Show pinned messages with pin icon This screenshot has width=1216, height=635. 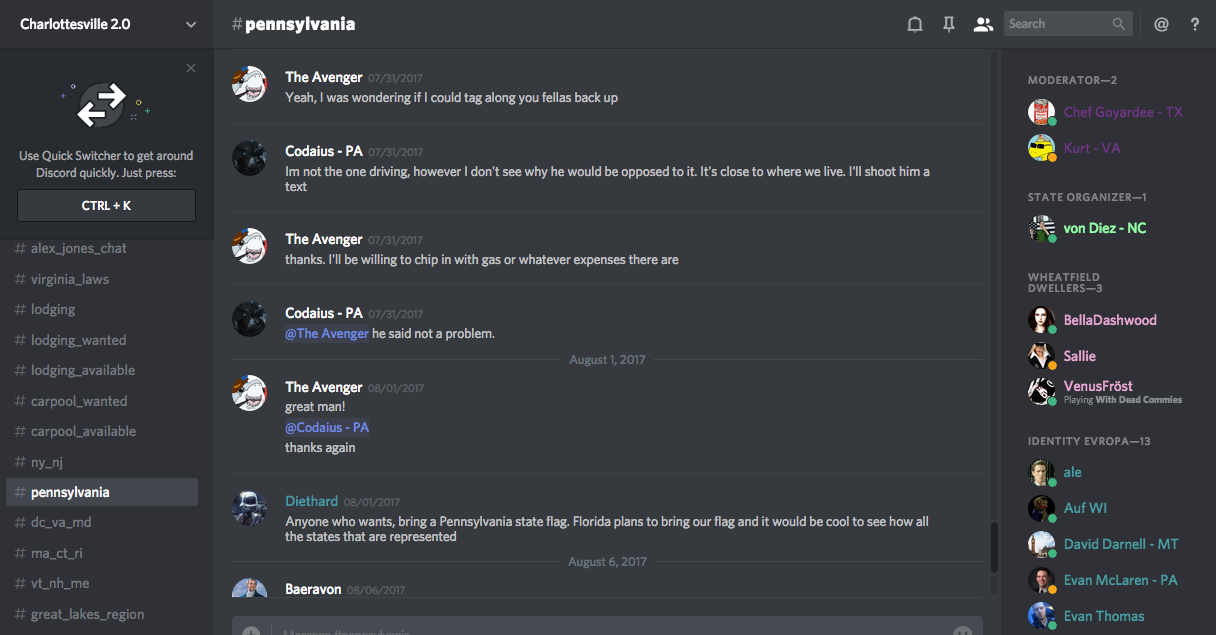(x=949, y=24)
